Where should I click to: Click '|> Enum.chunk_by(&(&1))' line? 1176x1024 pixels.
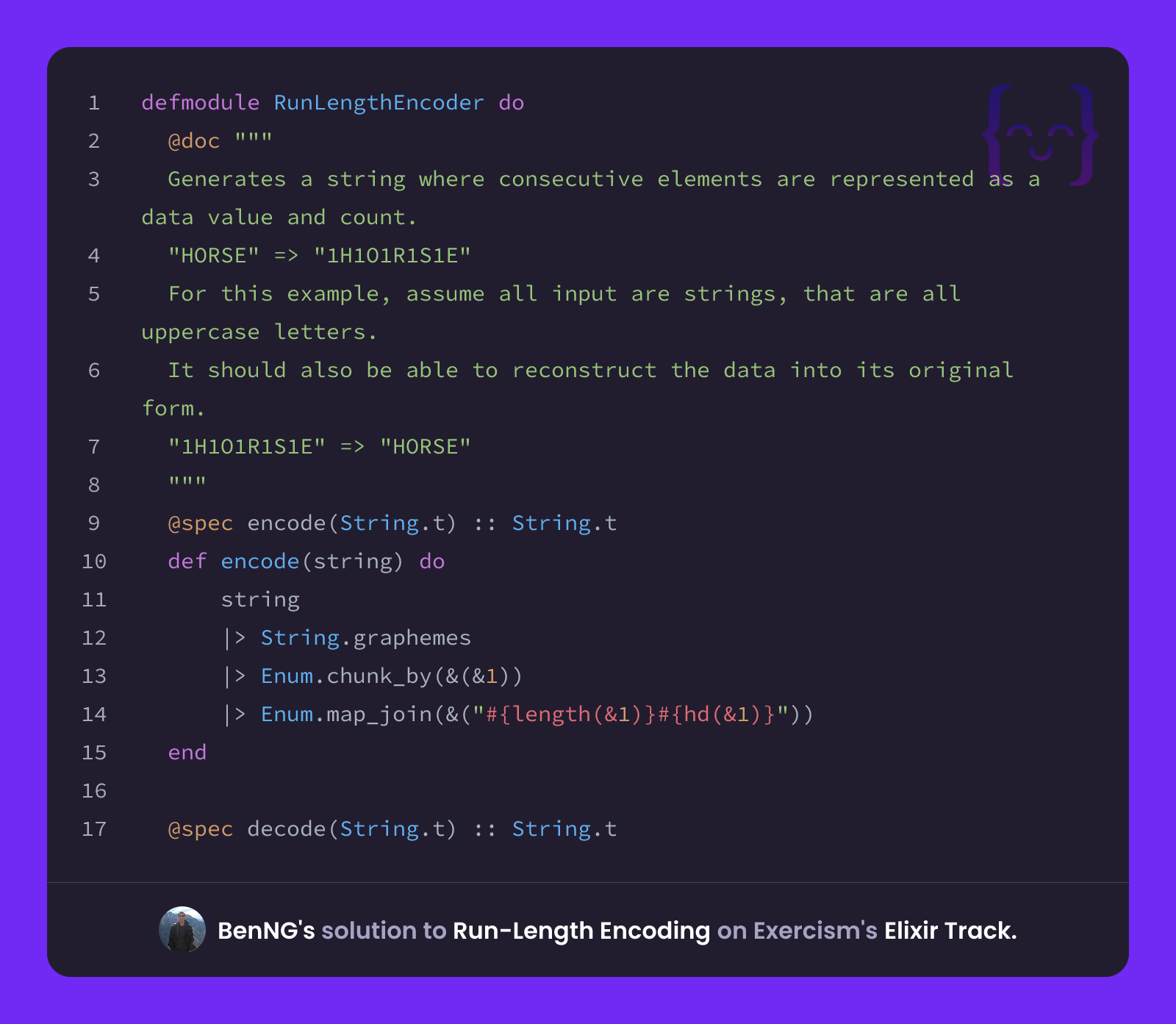coord(373,676)
